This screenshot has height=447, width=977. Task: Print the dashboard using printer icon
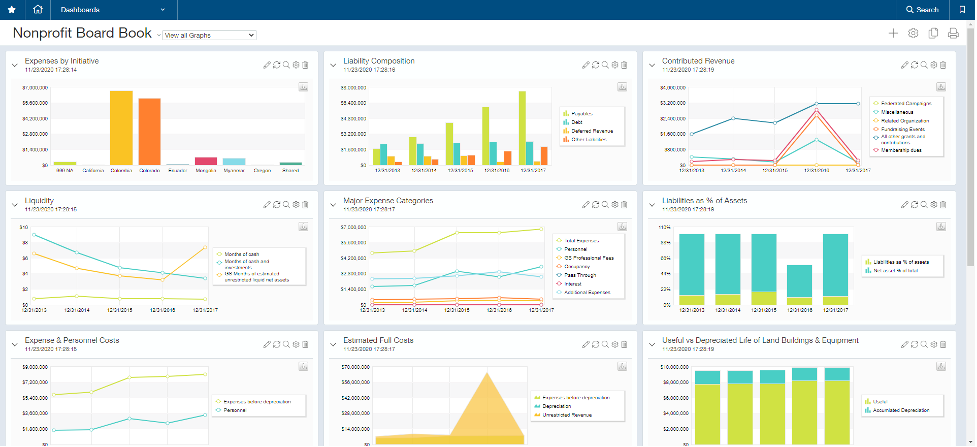pyautogui.click(x=953, y=34)
